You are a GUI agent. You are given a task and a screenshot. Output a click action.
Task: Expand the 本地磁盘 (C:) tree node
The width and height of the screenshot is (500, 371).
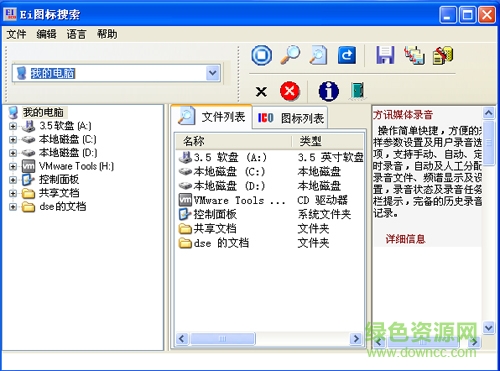coord(13,139)
